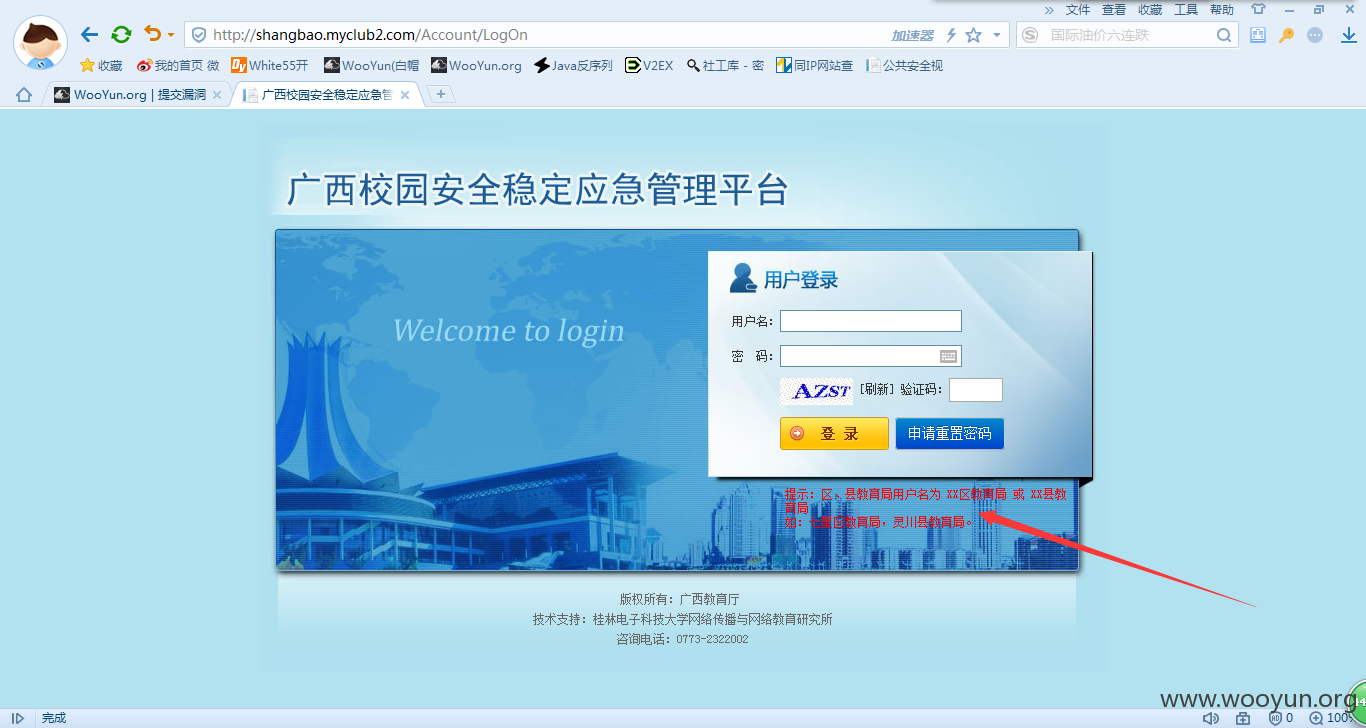Open a new tab with the plus button
1366x728 pixels.
[441, 94]
